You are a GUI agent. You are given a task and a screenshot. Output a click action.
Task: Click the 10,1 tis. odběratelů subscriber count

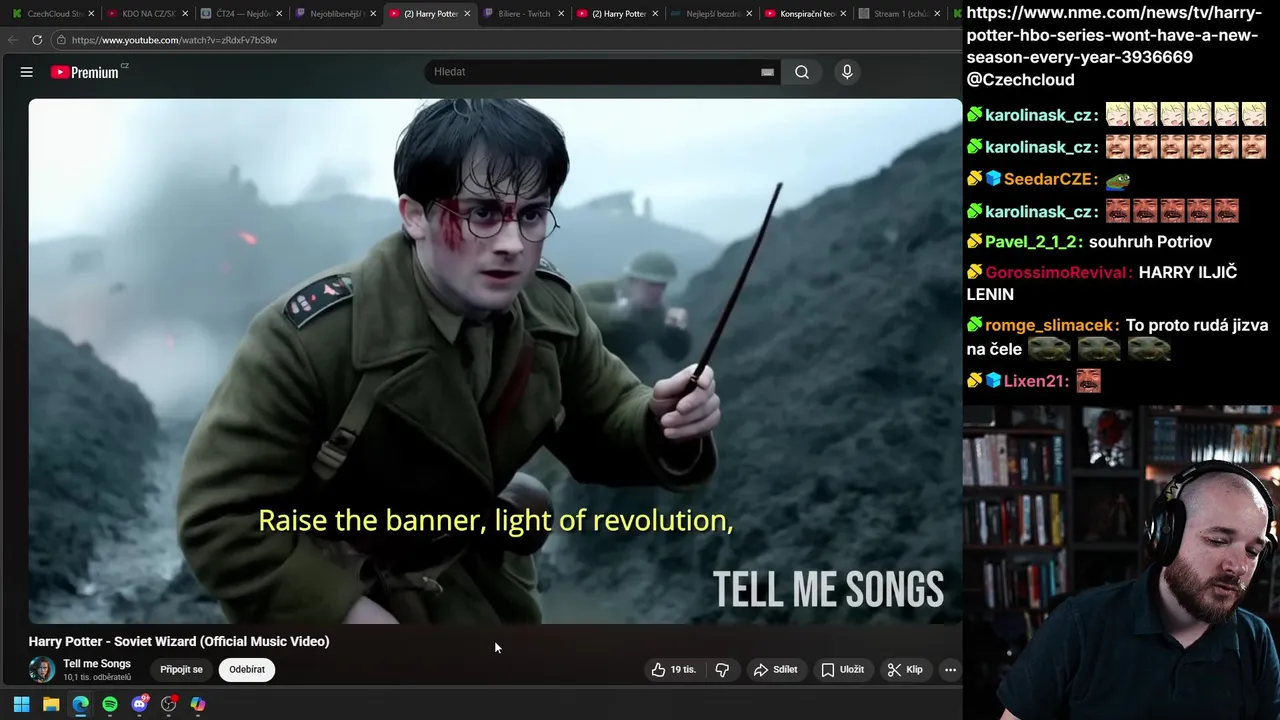point(97,678)
